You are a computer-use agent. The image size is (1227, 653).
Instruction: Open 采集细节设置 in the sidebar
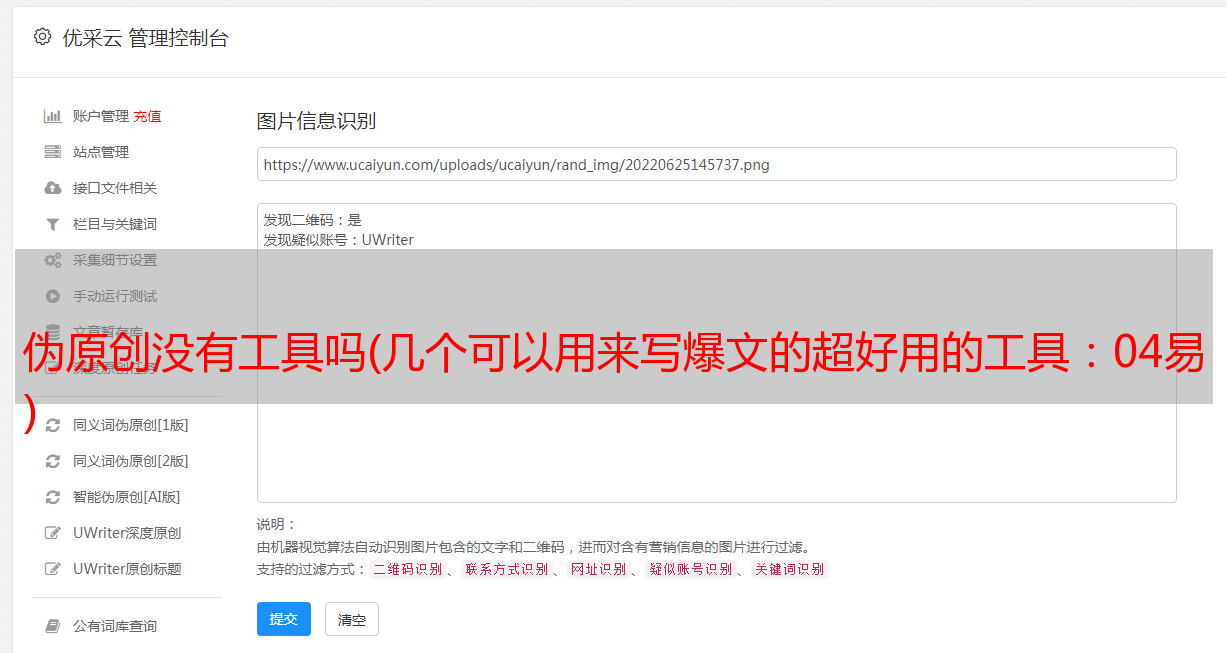click(115, 260)
